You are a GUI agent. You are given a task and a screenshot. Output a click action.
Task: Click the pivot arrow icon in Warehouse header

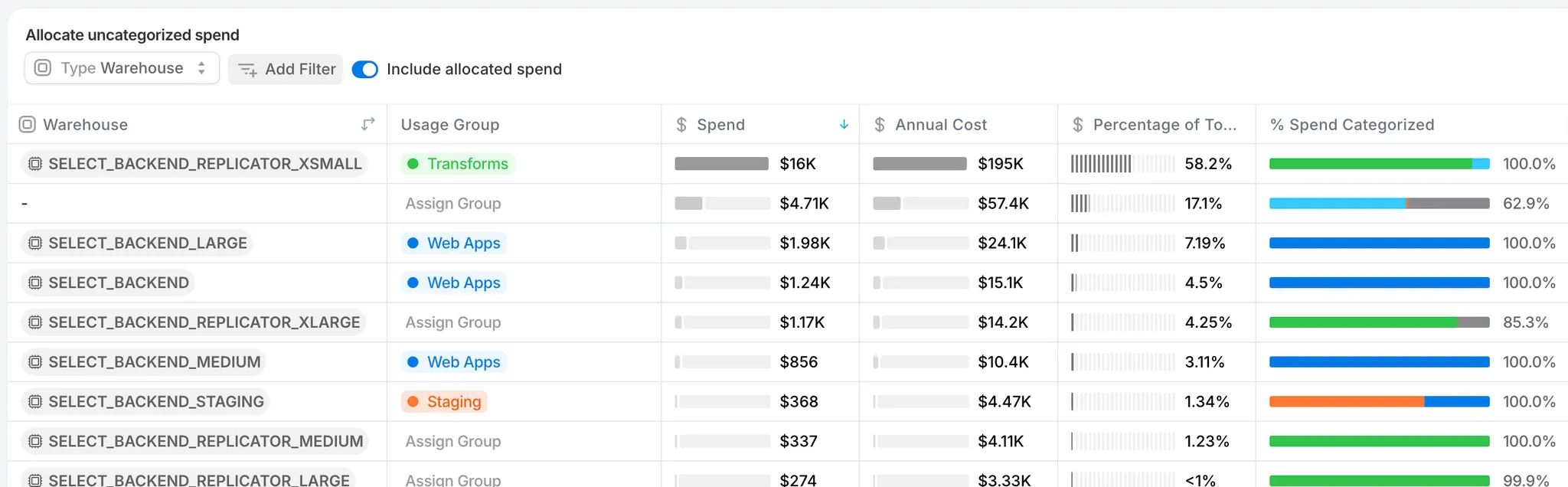(368, 124)
